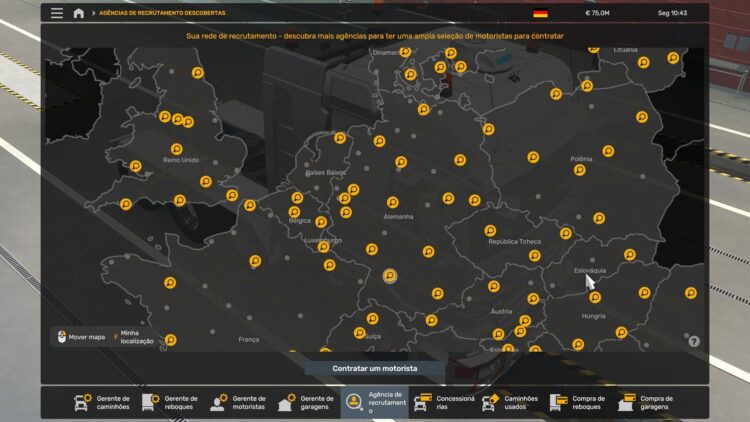
Task: Select agency marker right of Bélgica label
Action: pos(321,222)
